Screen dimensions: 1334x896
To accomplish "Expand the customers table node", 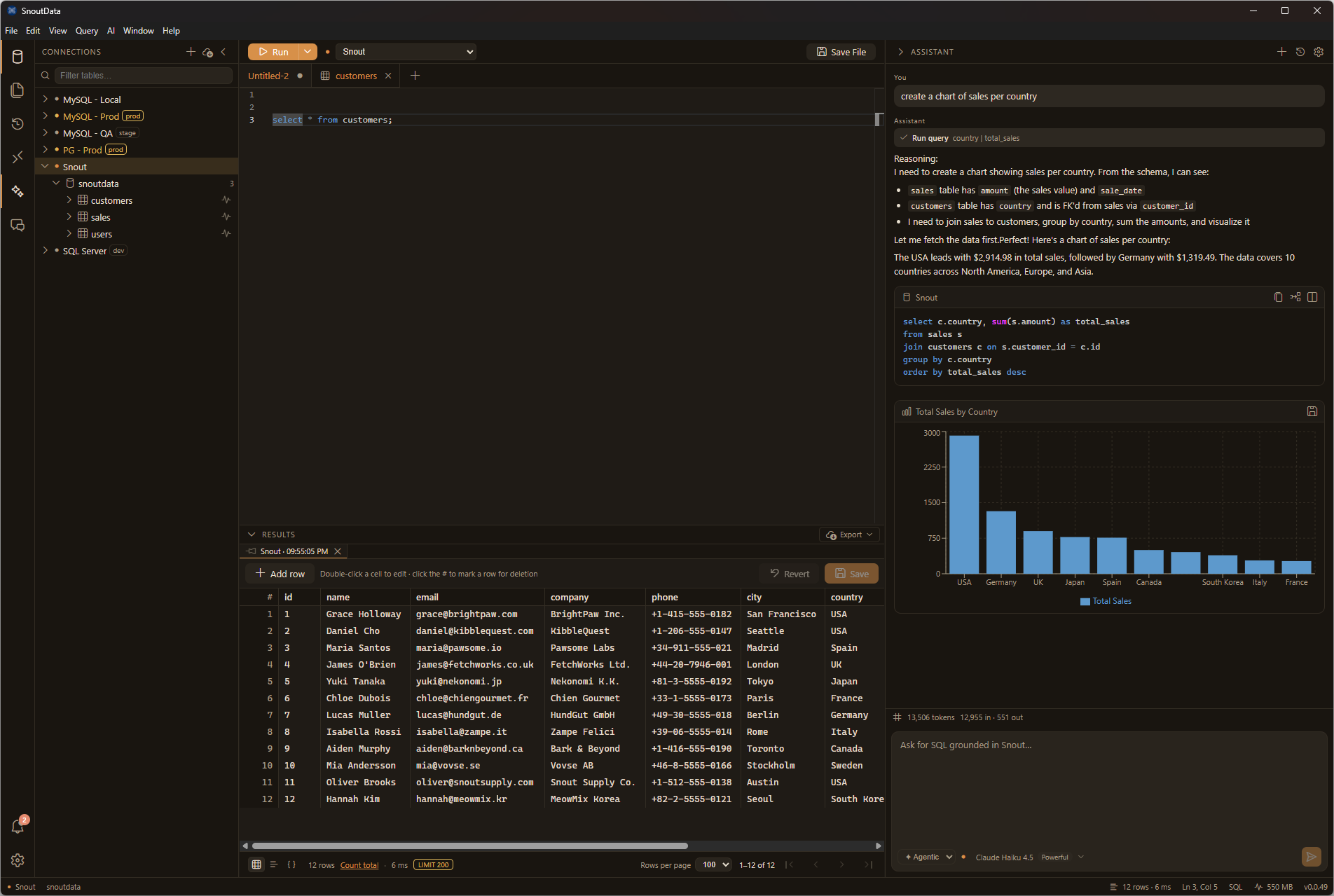I will coord(69,200).
